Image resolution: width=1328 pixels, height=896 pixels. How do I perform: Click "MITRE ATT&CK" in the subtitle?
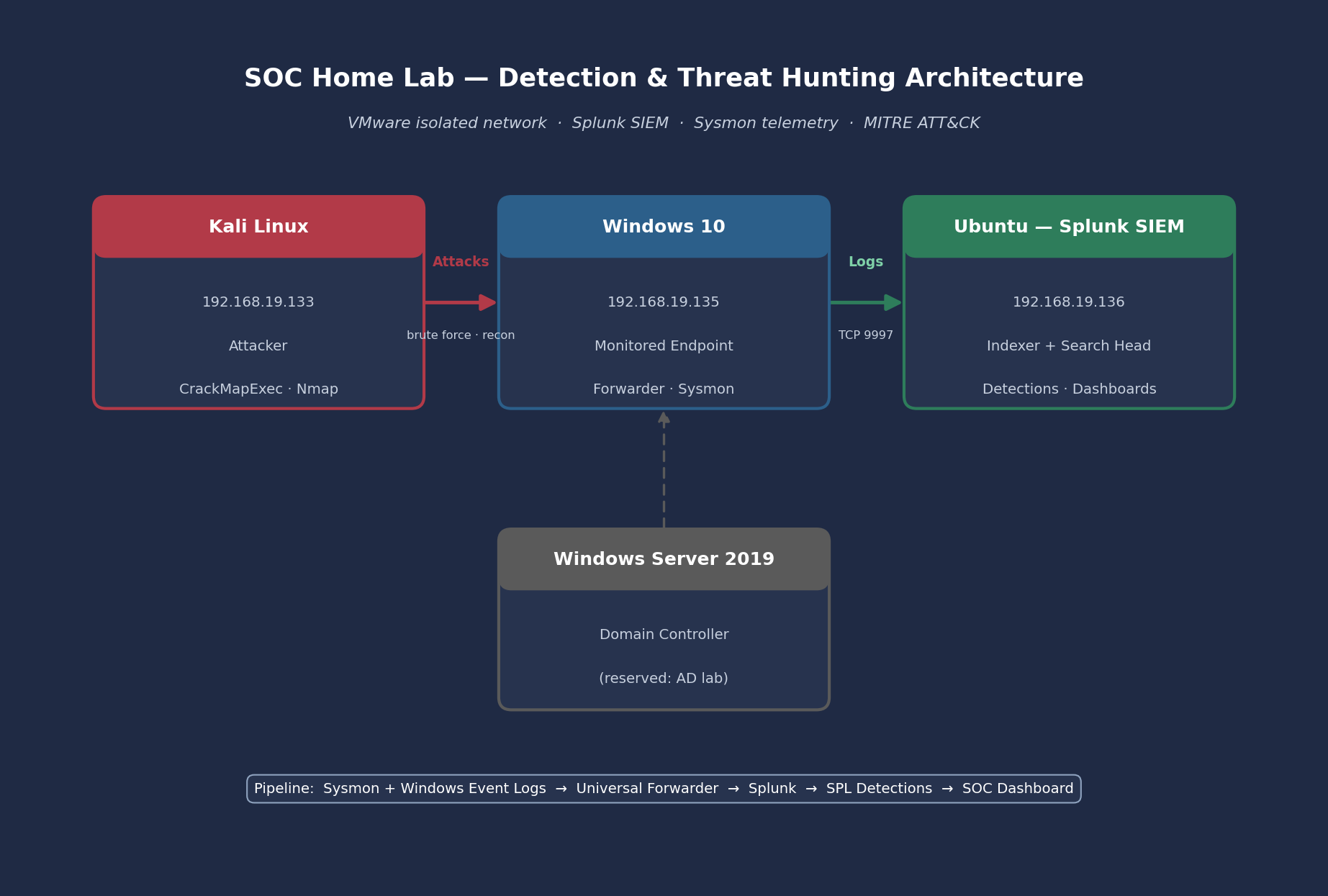point(921,123)
